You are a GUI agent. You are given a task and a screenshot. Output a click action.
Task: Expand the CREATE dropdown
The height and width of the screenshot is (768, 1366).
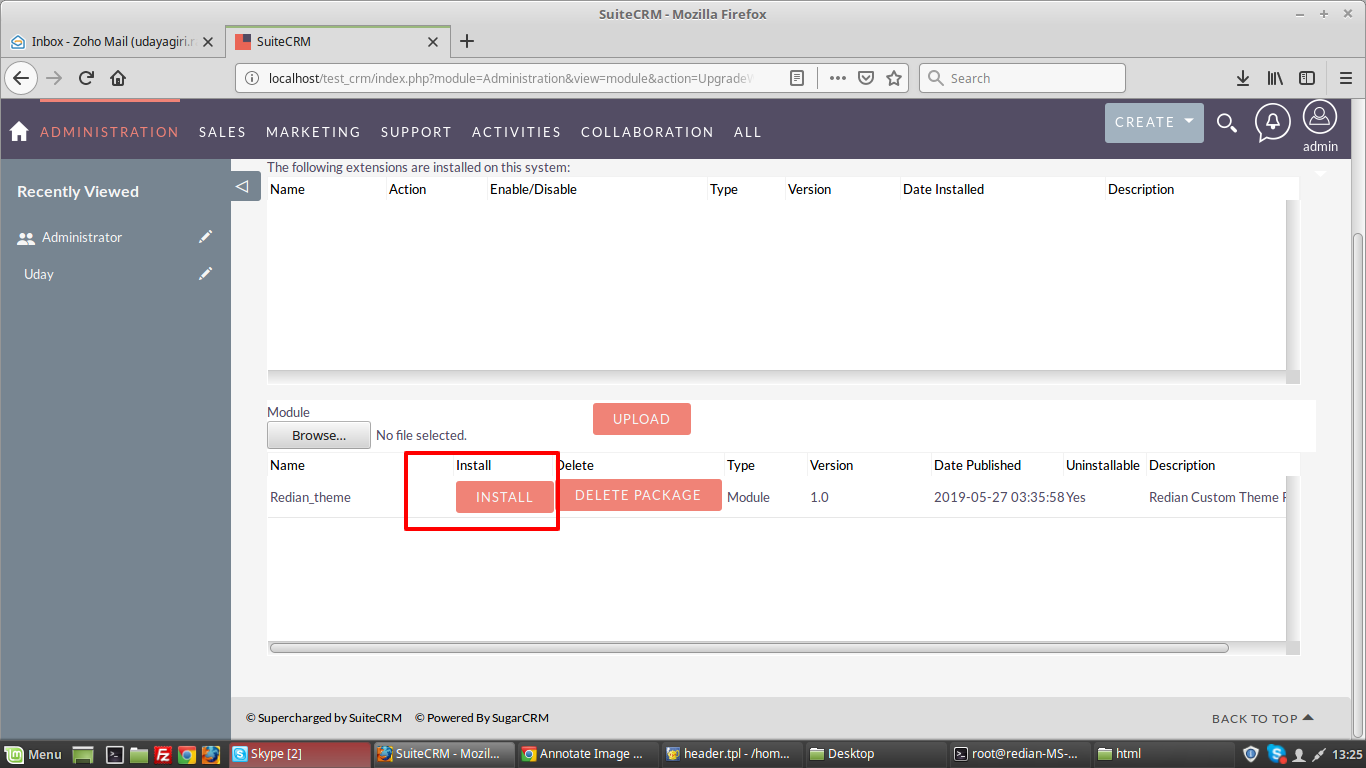click(1154, 122)
